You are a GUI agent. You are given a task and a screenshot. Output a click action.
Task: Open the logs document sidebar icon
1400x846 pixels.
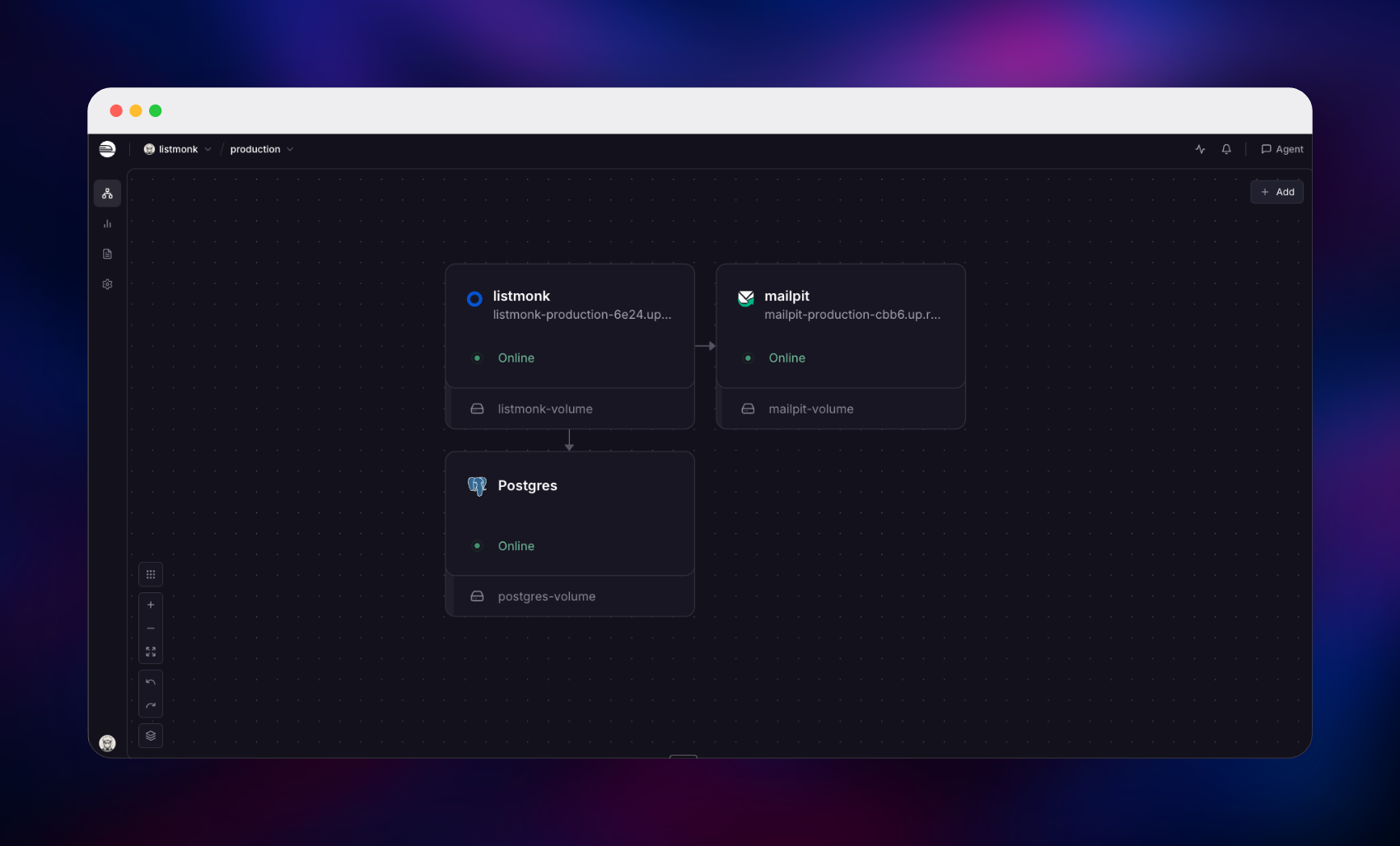[x=107, y=254]
